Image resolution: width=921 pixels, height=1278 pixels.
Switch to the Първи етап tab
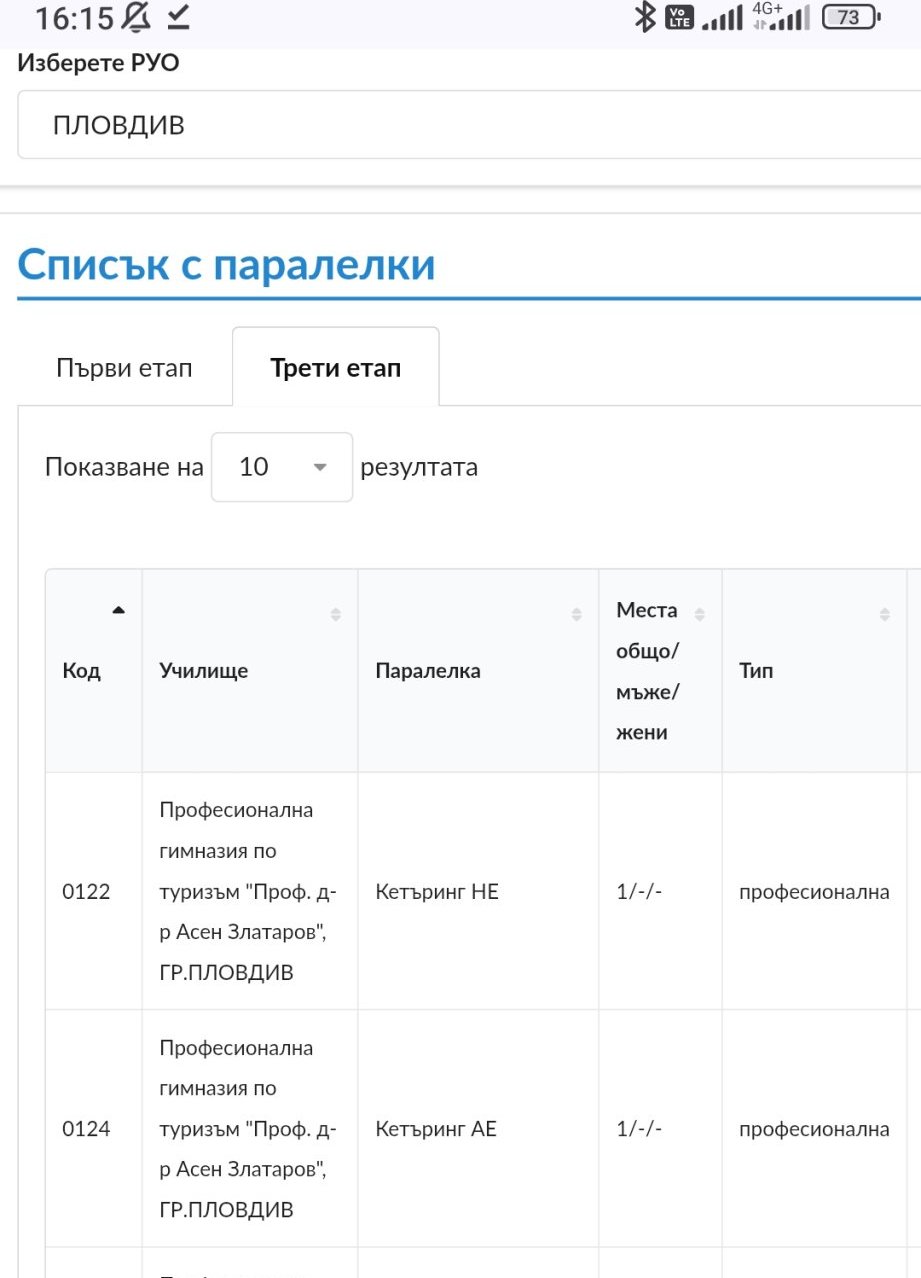pos(124,368)
